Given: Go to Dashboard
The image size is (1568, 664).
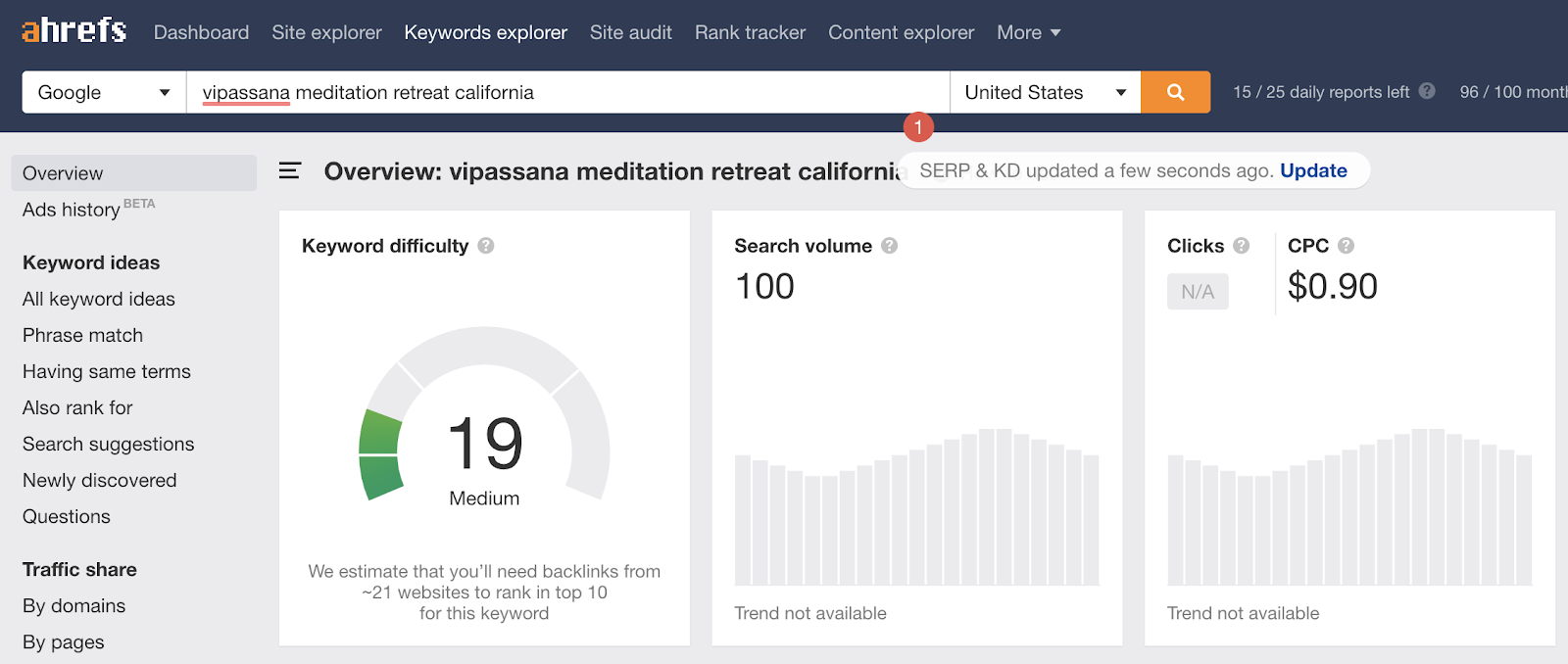Looking at the screenshot, I should pyautogui.click(x=201, y=32).
